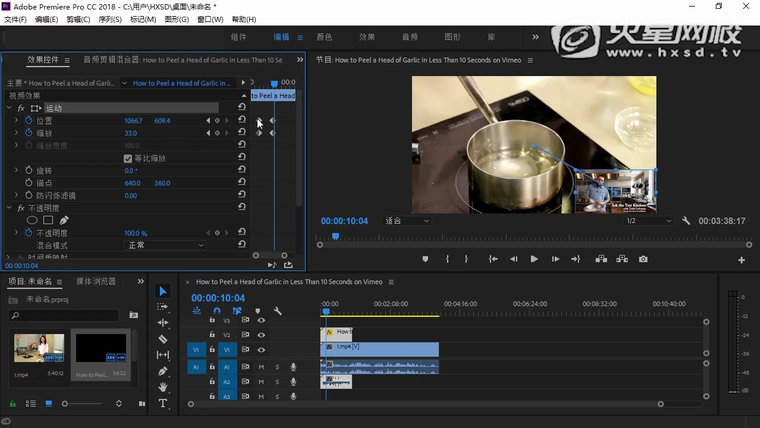Select the Ripple Edit tool
This screenshot has width=760, height=428.
[163, 323]
